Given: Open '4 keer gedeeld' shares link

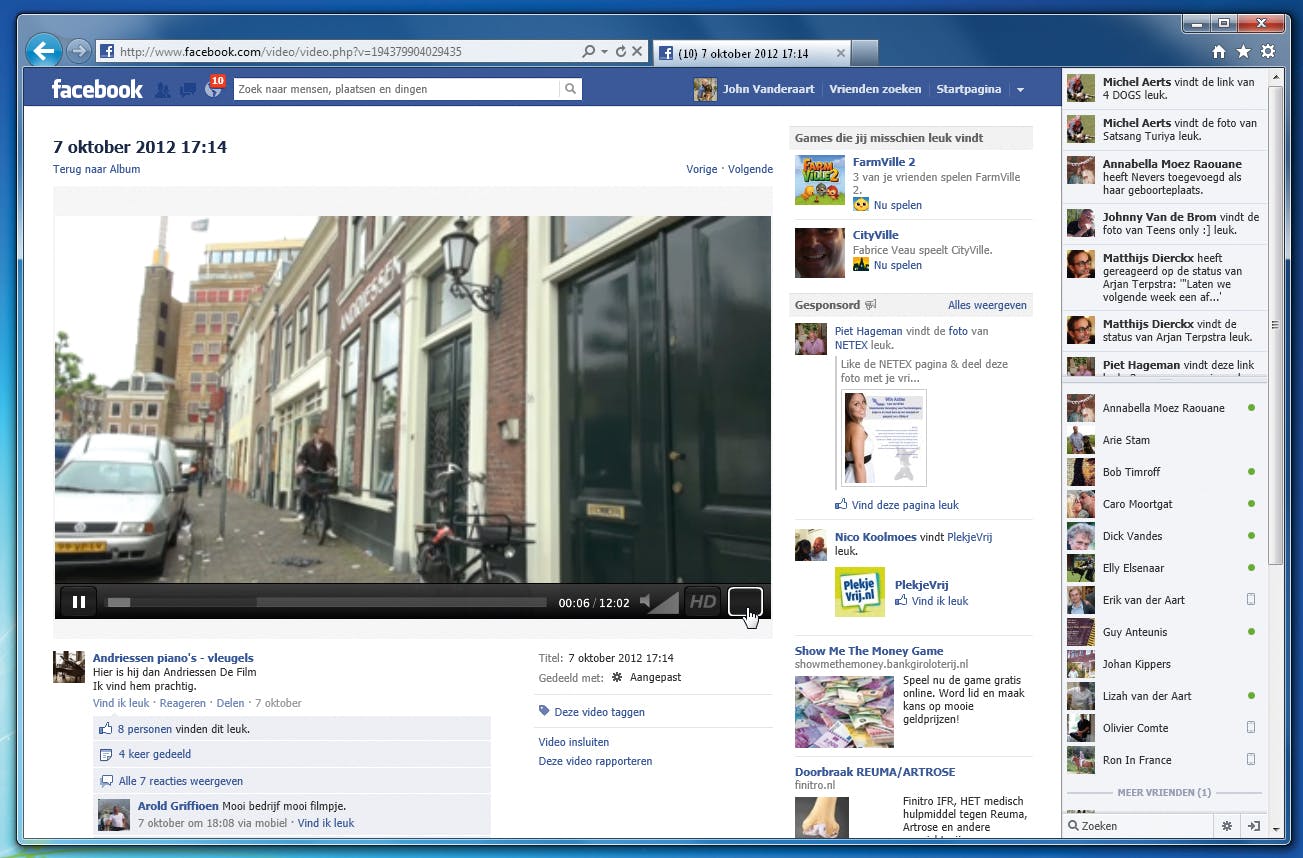Looking at the screenshot, I should pyautogui.click(x=155, y=754).
